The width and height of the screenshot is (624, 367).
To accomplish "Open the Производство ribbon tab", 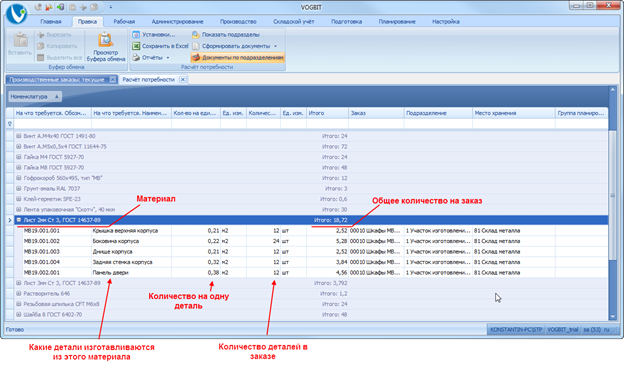I will pos(238,21).
